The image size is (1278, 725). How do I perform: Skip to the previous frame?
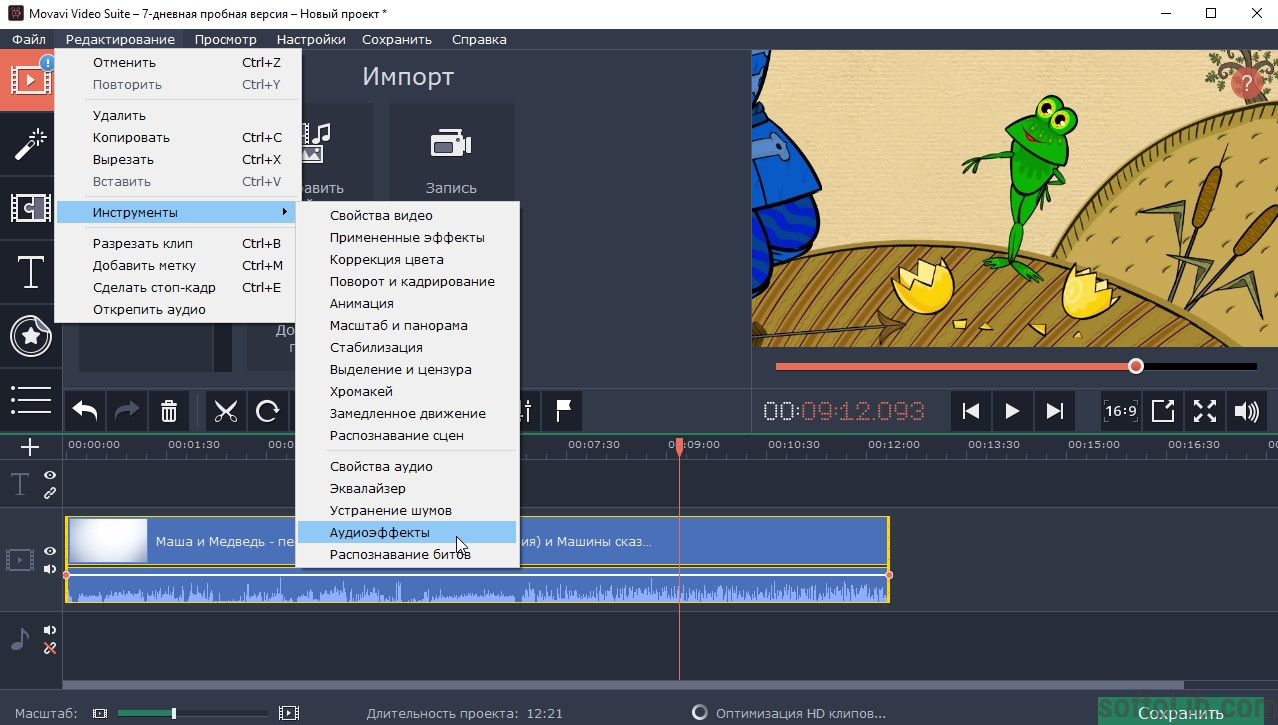[970, 411]
